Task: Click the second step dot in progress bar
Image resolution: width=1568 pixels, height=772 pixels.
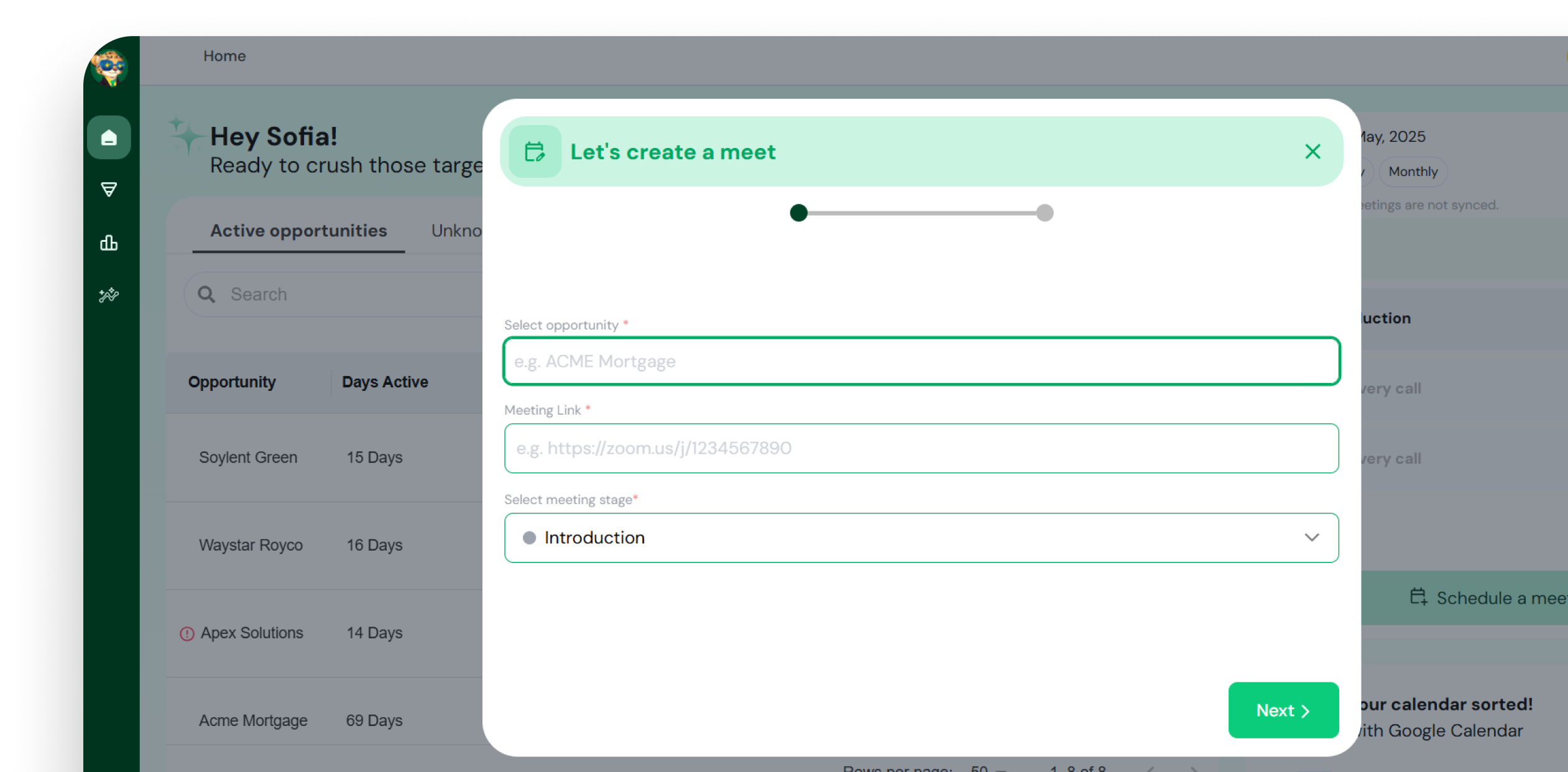Action: coord(1045,213)
